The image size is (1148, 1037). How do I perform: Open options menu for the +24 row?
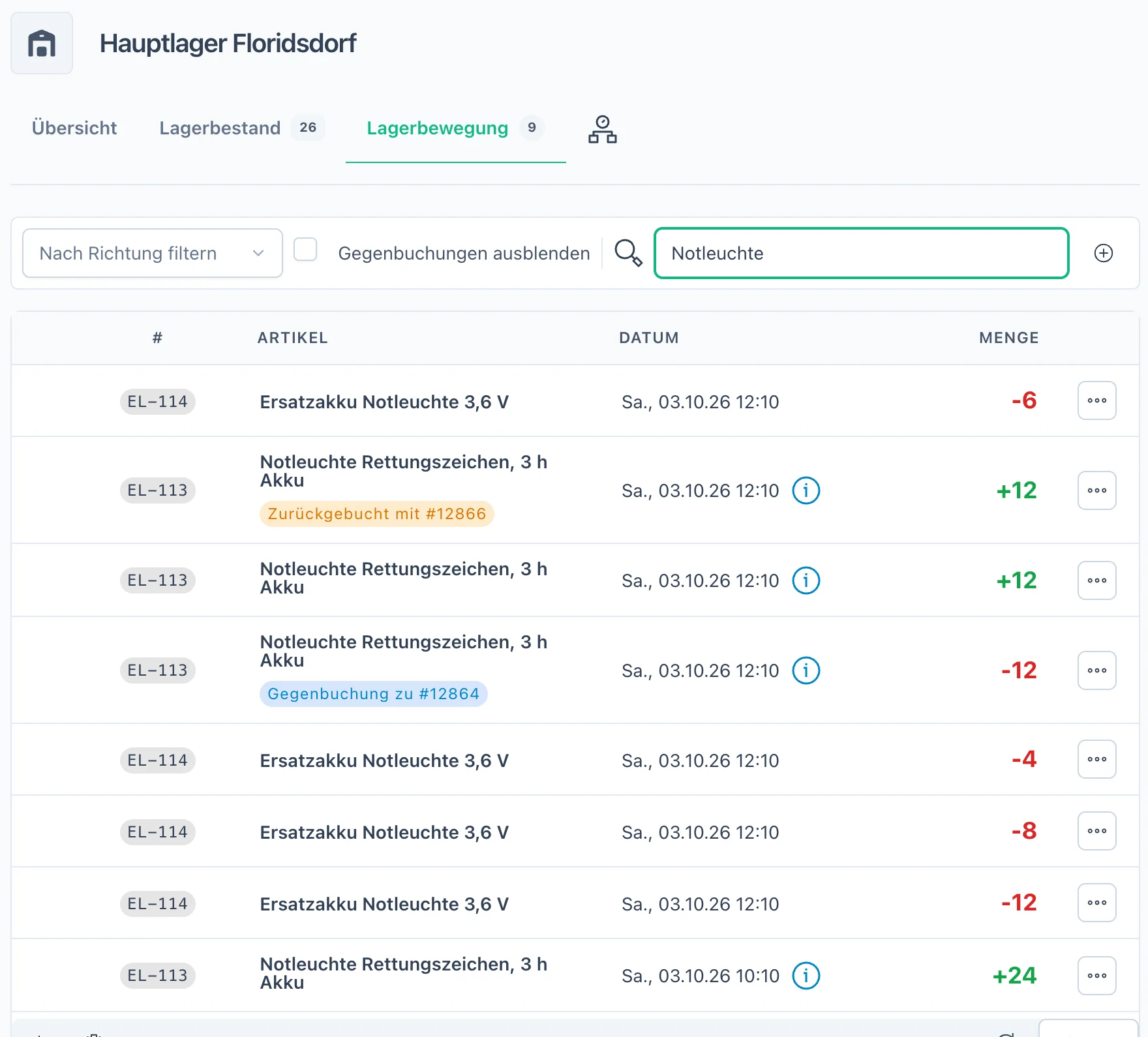1097,976
